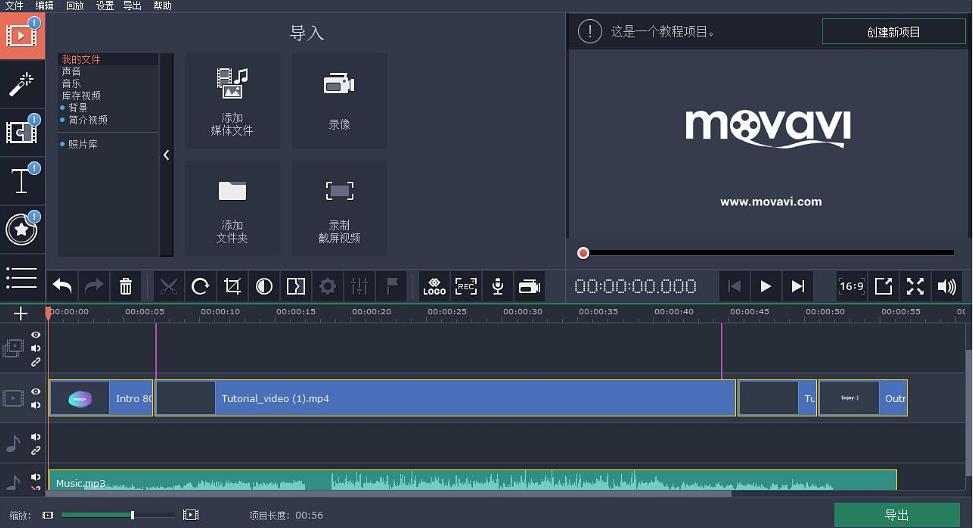Image resolution: width=973 pixels, height=528 pixels.
Task: Skip to the next frame
Action: click(x=797, y=286)
